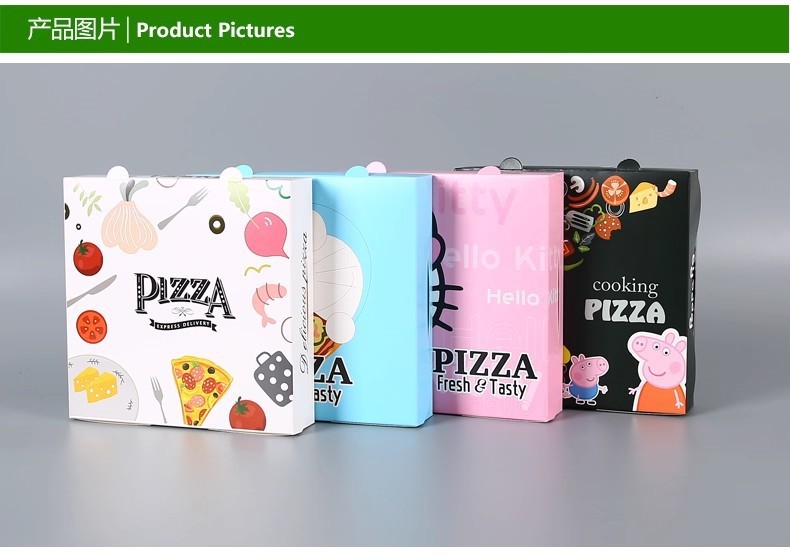Image resolution: width=790 pixels, height=557 pixels.
Task: Click the EXPRESS DELIVERY ribbon banner
Action: click(x=183, y=324)
